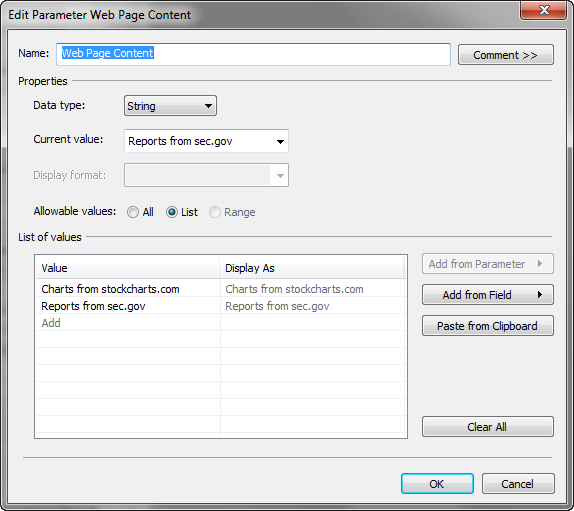Screen dimensions: 574x511
Task: Click the Clear All button
Action: coord(488,426)
